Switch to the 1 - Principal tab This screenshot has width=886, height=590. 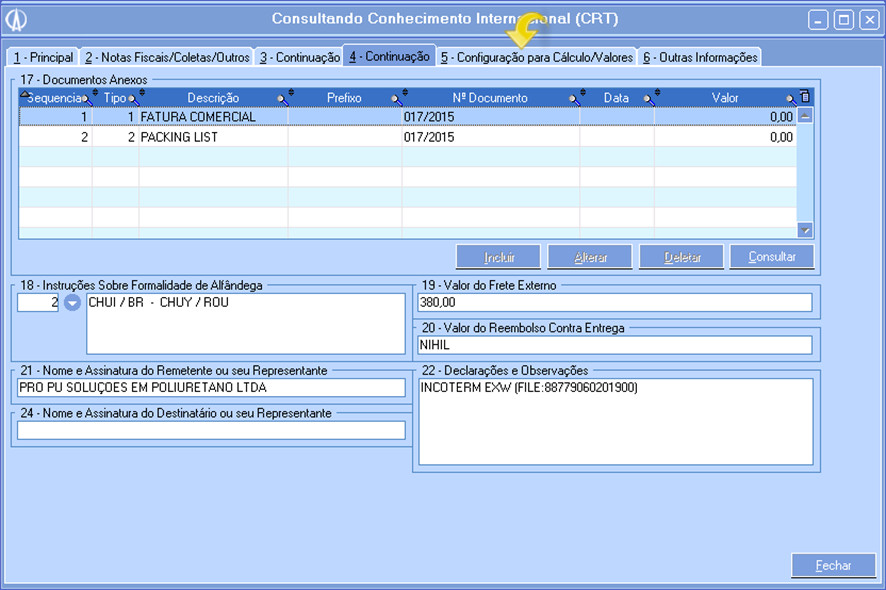[x=43, y=58]
